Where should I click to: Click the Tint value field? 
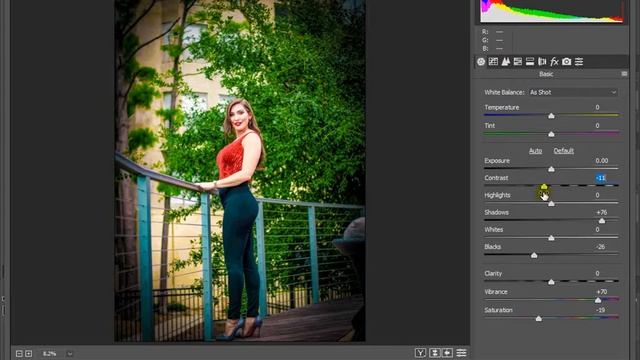(x=597, y=126)
